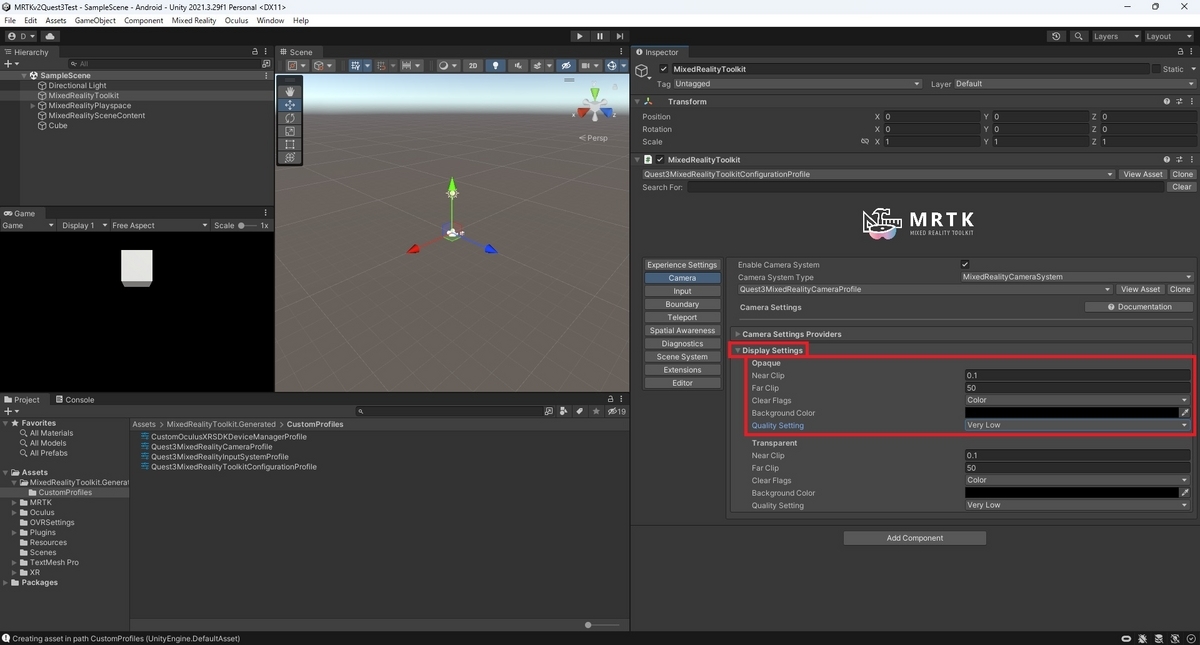This screenshot has width=1200, height=645.
Task: Open Transform component more options menu
Action: tap(1190, 101)
